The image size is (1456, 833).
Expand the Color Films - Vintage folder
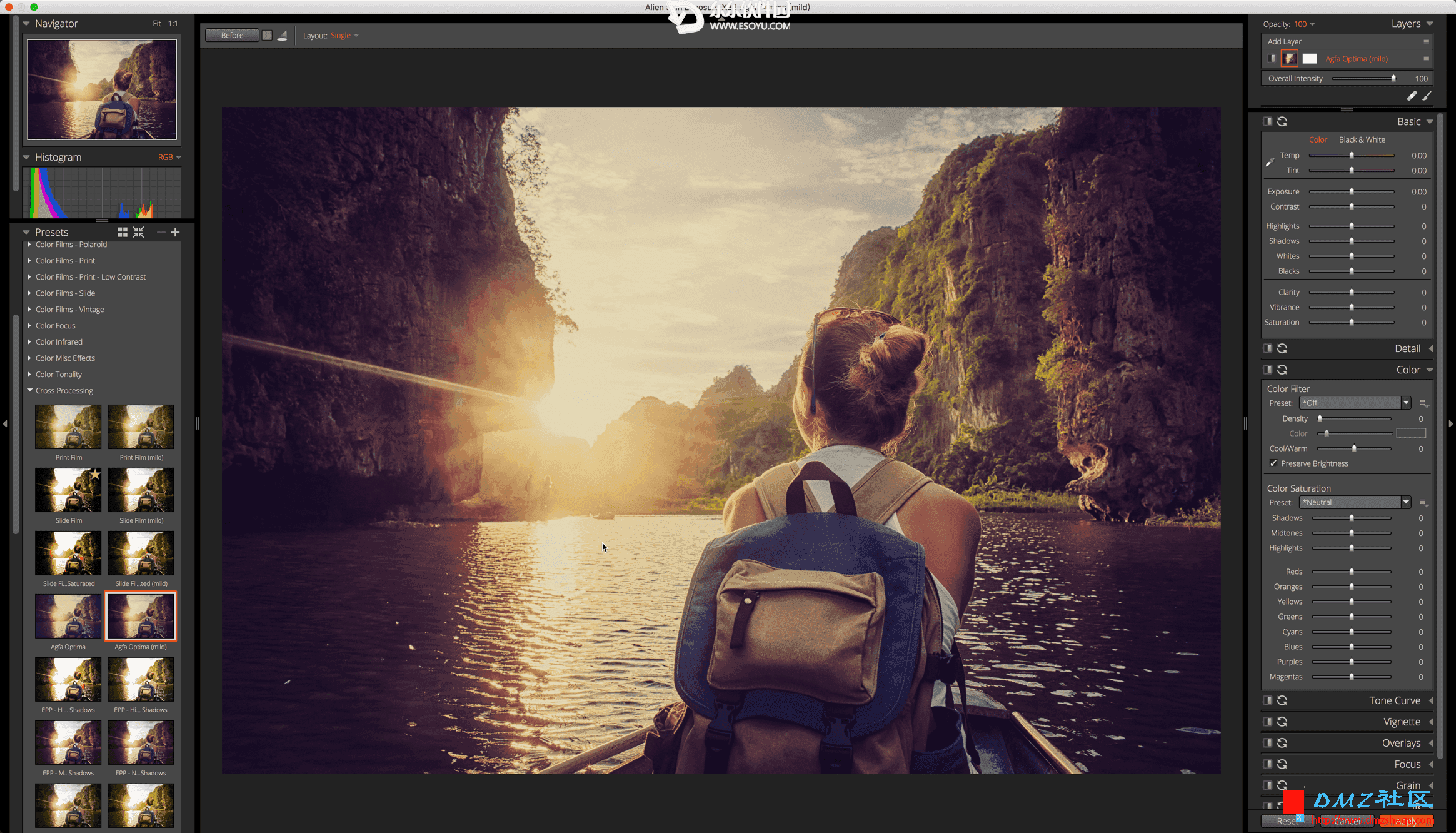click(29, 310)
